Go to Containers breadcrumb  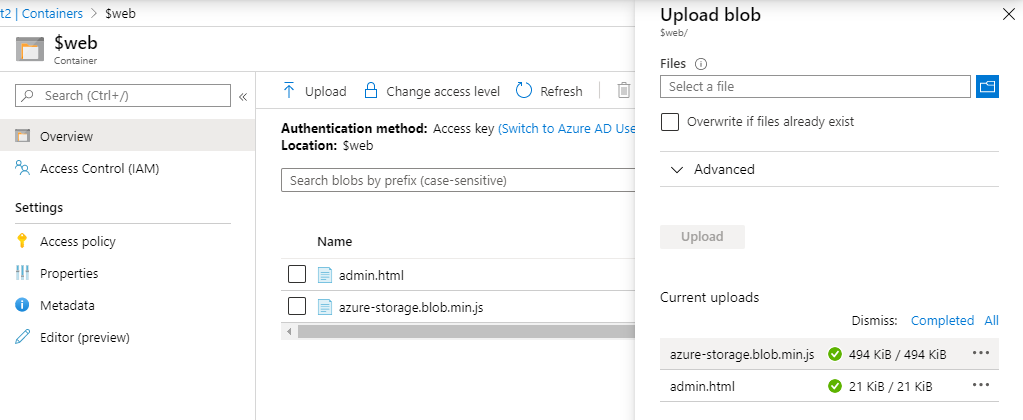point(53,13)
